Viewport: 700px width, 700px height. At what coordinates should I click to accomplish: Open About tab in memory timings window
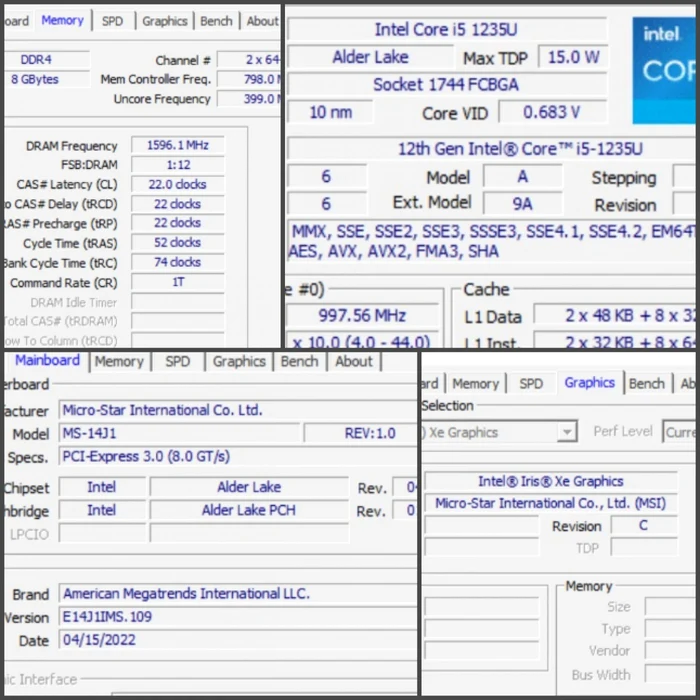click(262, 21)
